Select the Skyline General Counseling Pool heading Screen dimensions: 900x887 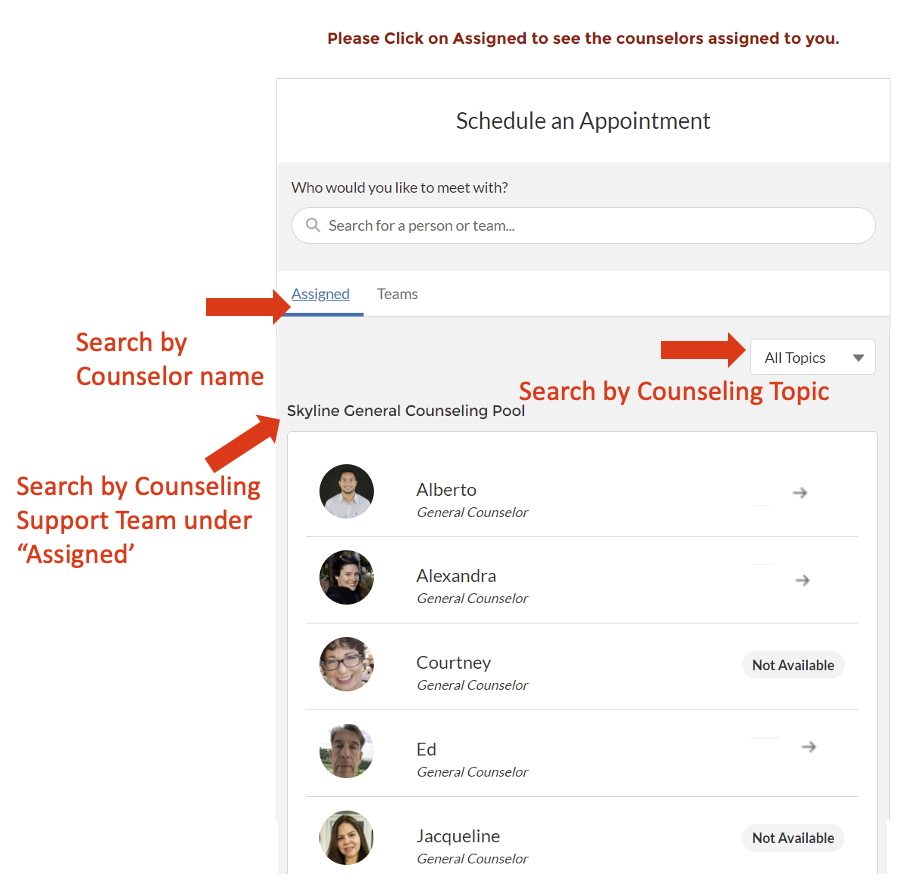(406, 411)
